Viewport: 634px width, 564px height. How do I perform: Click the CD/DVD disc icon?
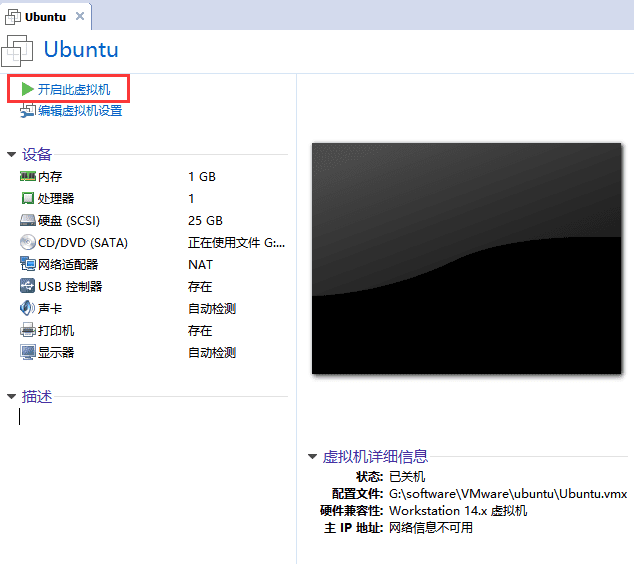tap(27, 242)
